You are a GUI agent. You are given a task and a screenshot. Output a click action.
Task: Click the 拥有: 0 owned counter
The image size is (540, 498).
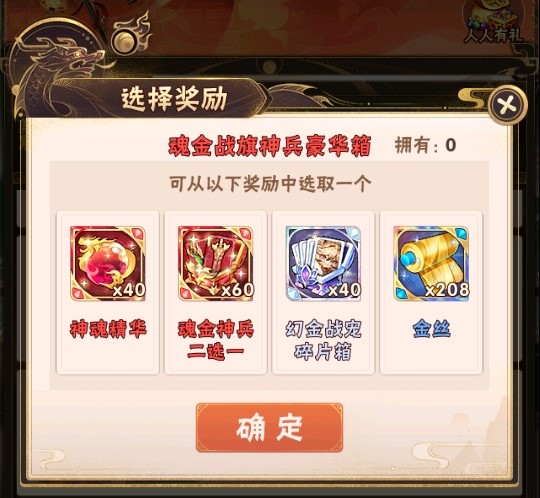pyautogui.click(x=425, y=145)
